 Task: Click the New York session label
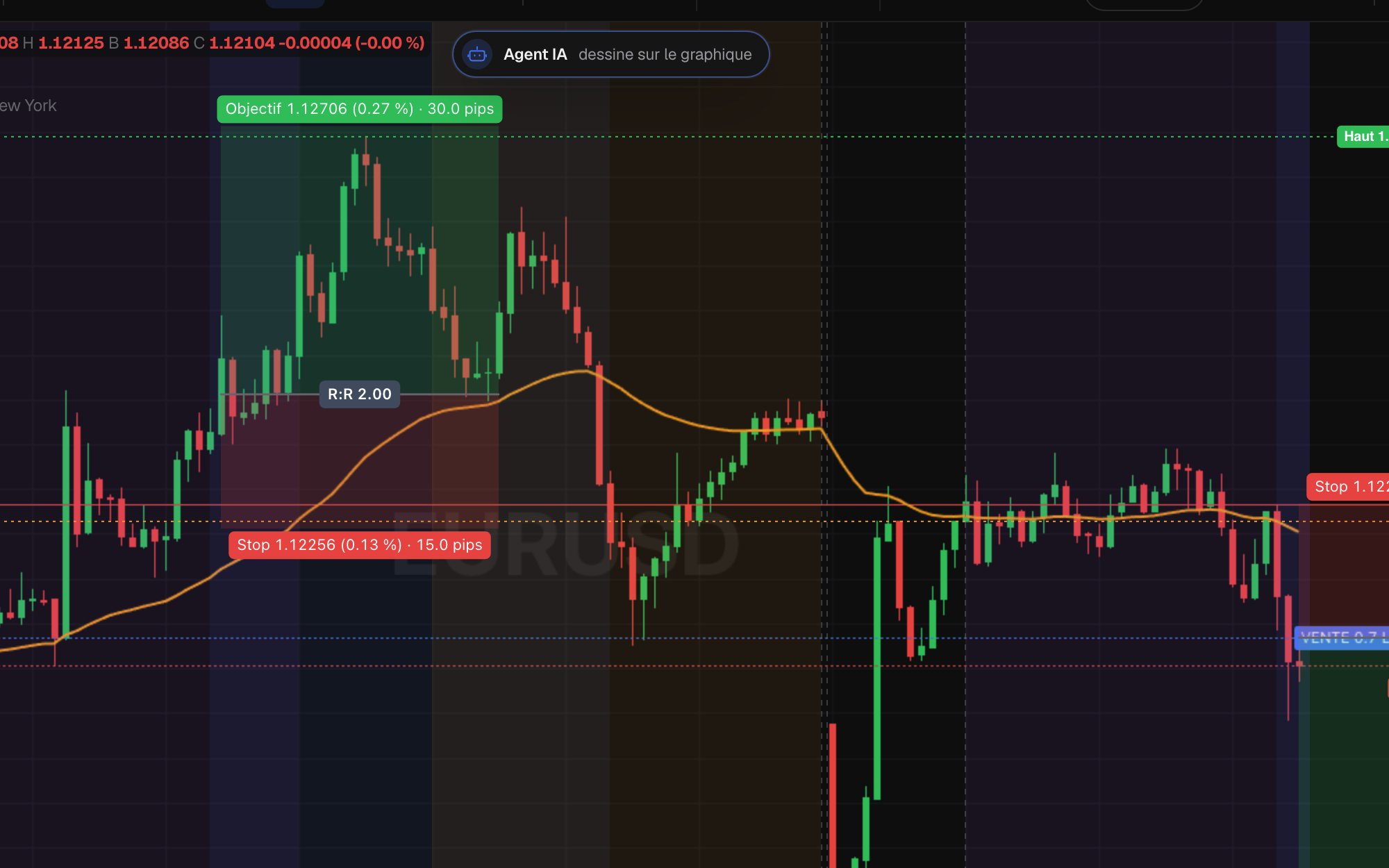click(x=28, y=106)
